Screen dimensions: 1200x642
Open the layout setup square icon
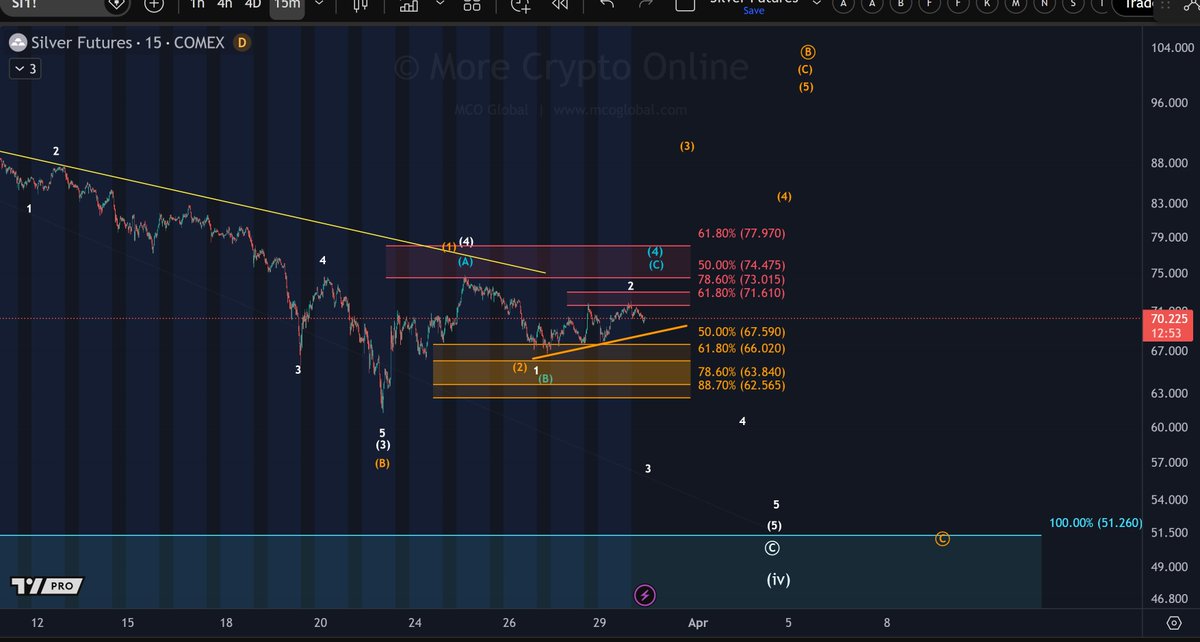pos(684,4)
